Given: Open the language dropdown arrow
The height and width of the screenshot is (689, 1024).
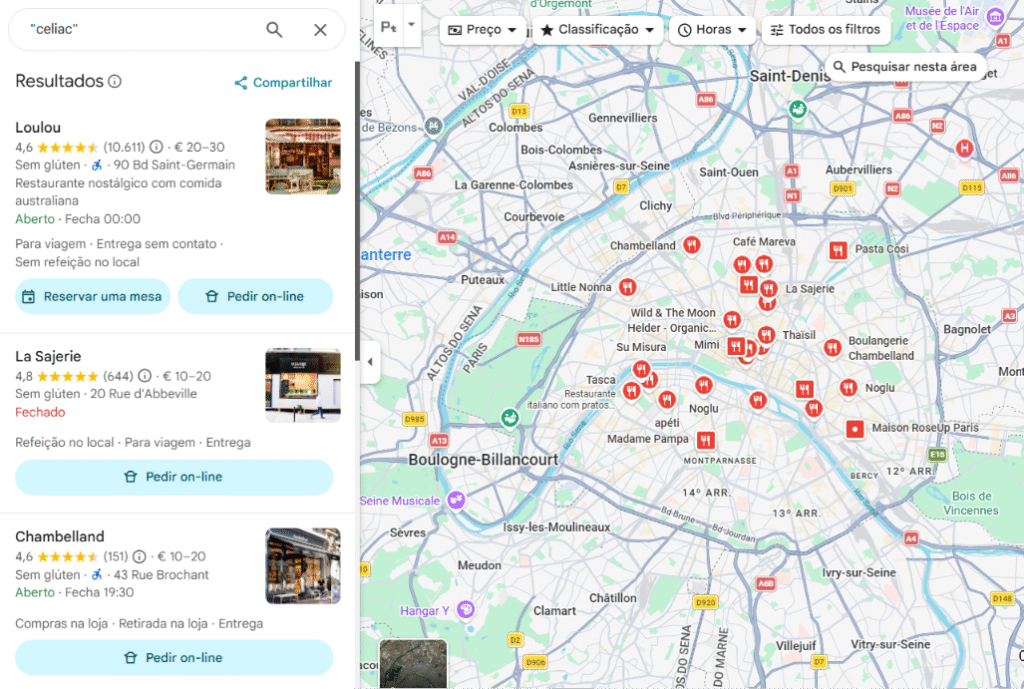Looking at the screenshot, I should 412,24.
